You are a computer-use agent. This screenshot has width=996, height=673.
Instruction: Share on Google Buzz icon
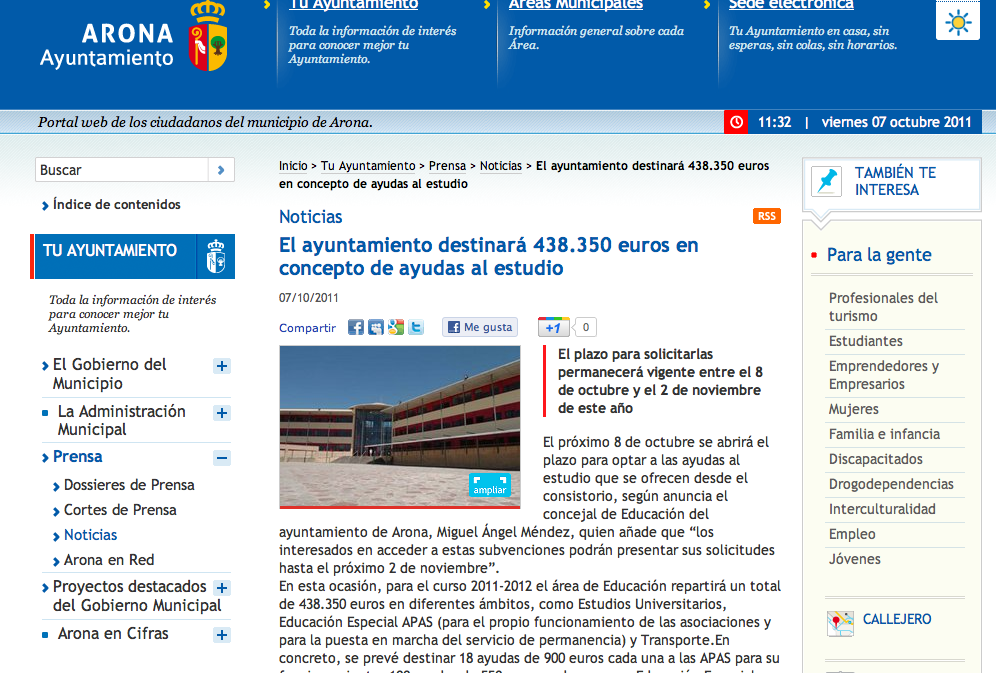point(396,327)
